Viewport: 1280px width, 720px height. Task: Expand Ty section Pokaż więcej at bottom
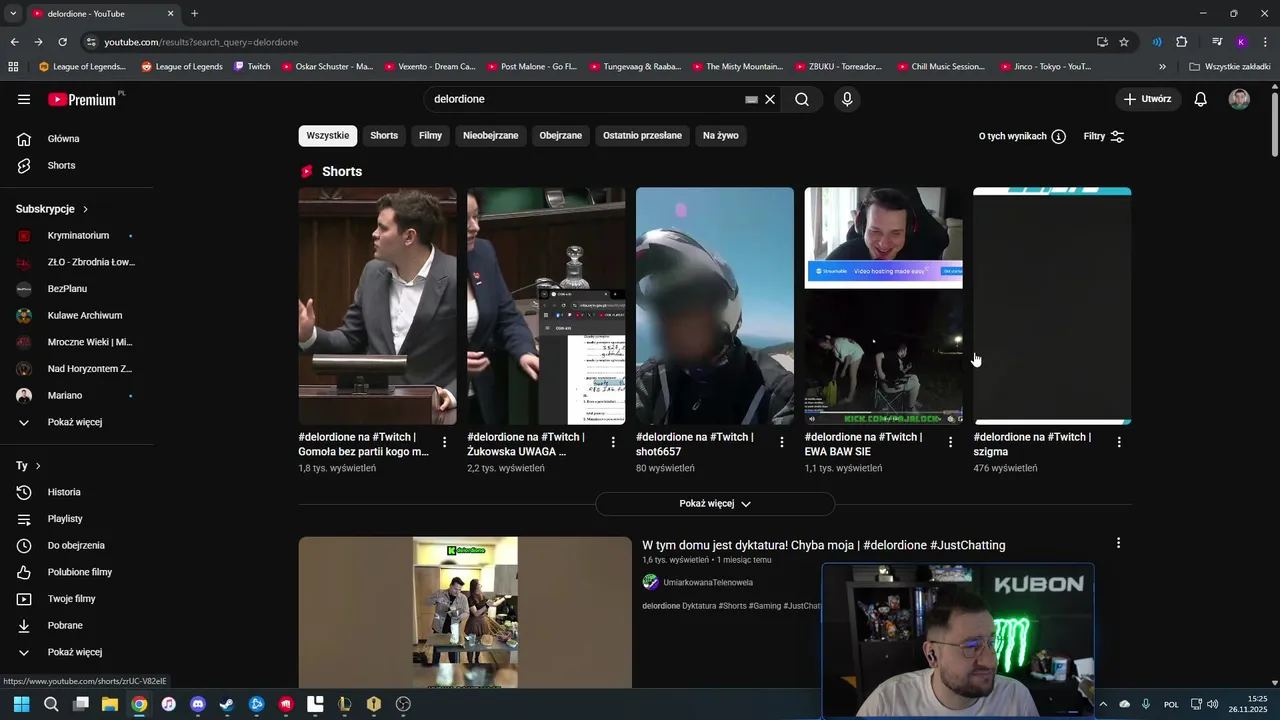tap(76, 652)
